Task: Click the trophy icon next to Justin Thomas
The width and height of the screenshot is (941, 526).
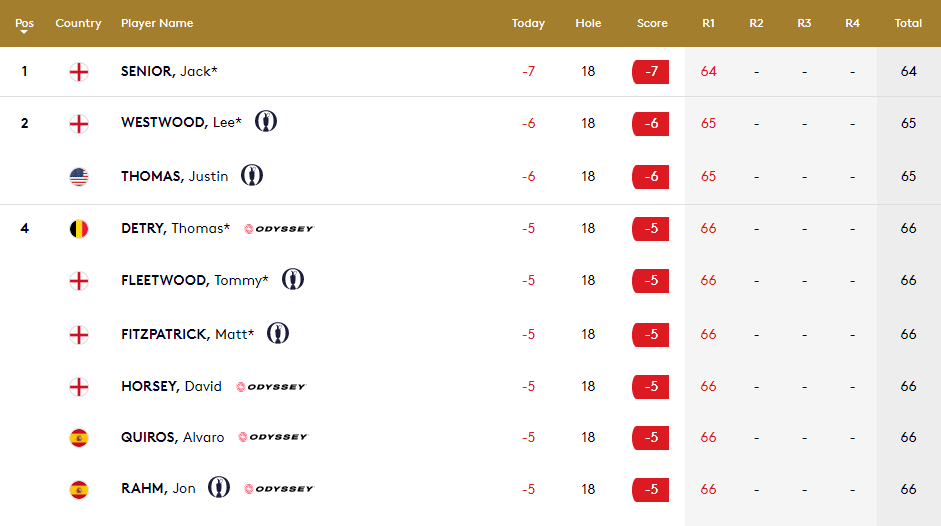Action: pyautogui.click(x=252, y=176)
